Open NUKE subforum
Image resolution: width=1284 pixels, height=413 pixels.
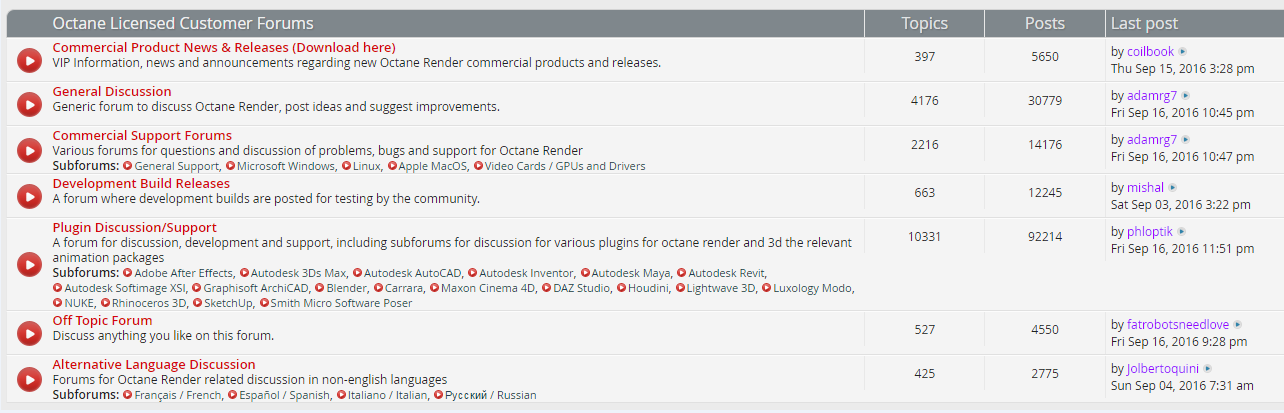(x=79, y=303)
